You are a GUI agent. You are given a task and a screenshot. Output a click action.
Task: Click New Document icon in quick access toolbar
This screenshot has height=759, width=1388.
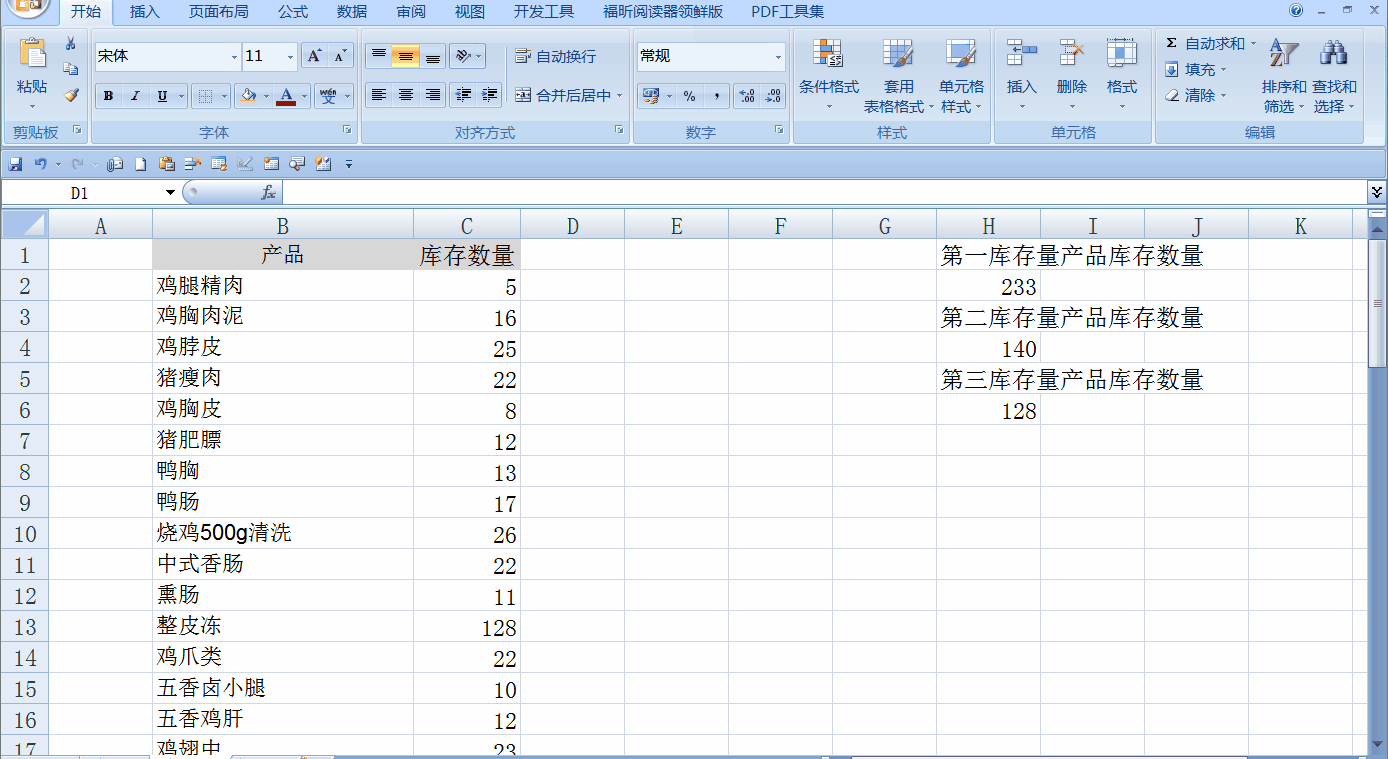(141, 164)
